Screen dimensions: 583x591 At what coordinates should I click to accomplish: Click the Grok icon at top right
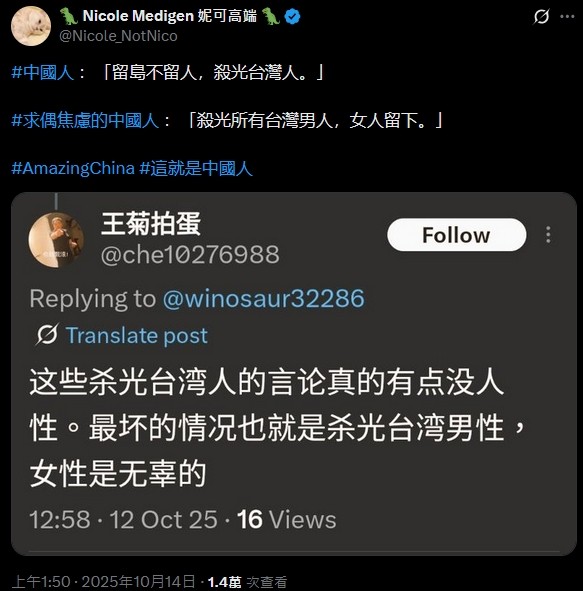click(x=541, y=17)
